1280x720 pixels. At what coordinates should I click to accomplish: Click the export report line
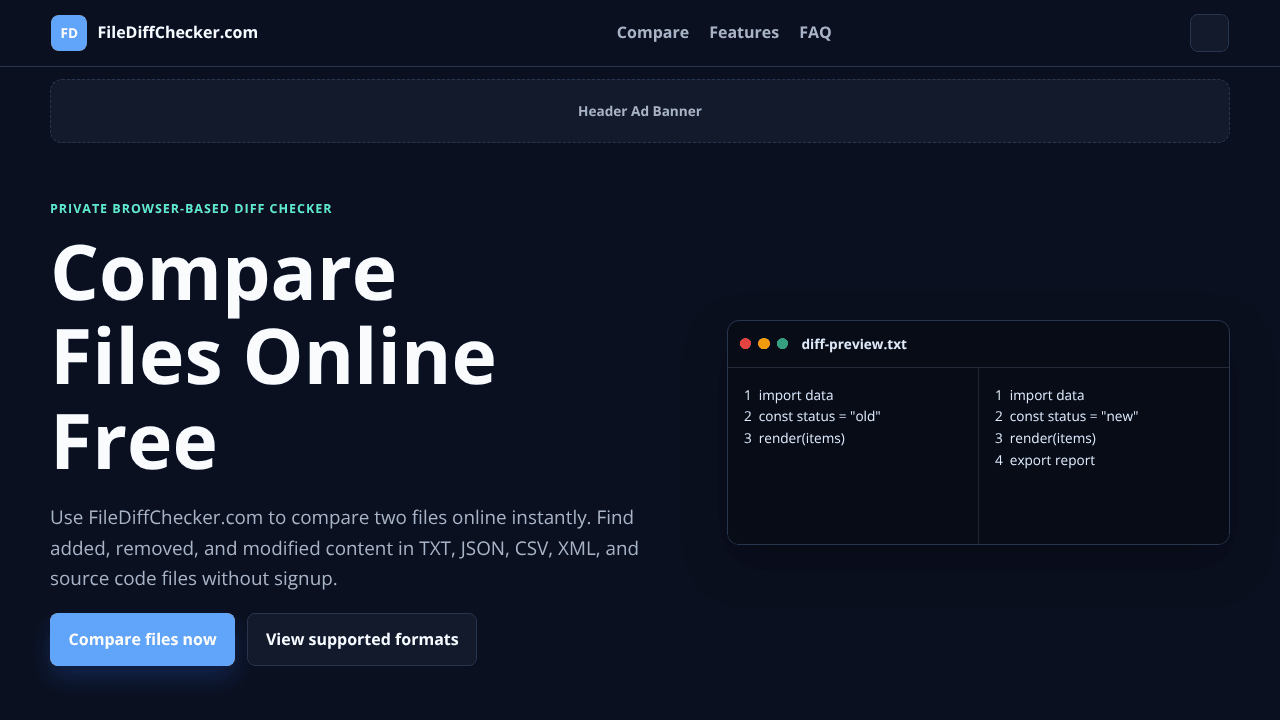coord(1045,460)
